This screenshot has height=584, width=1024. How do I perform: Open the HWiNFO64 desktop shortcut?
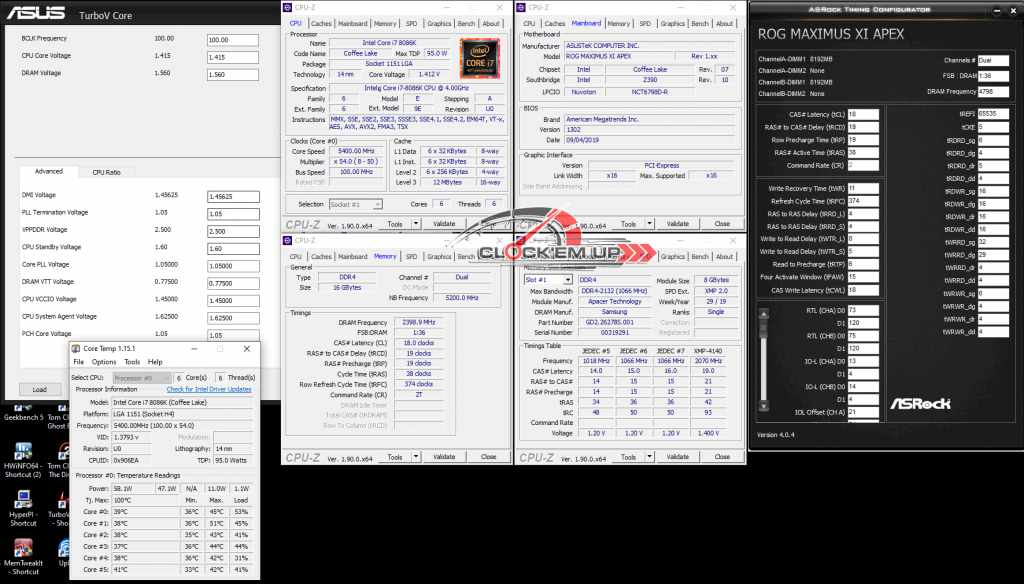pyautogui.click(x=22, y=455)
